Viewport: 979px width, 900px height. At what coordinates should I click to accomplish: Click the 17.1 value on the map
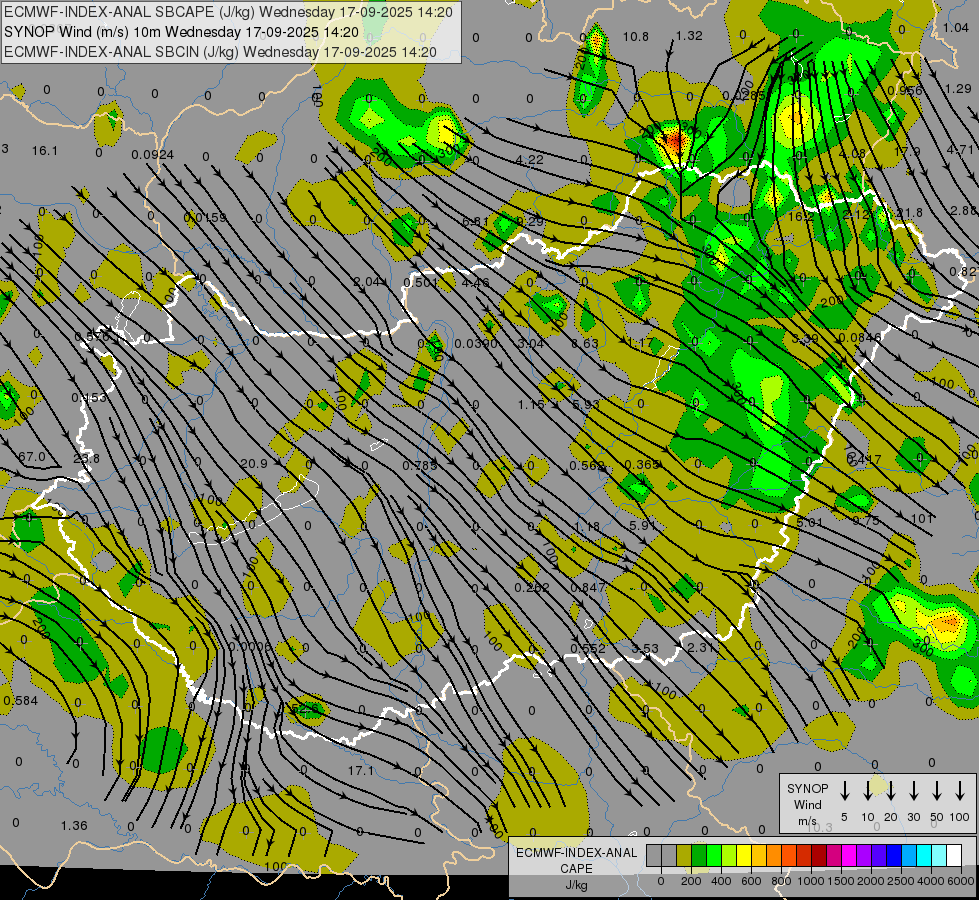(x=360, y=771)
